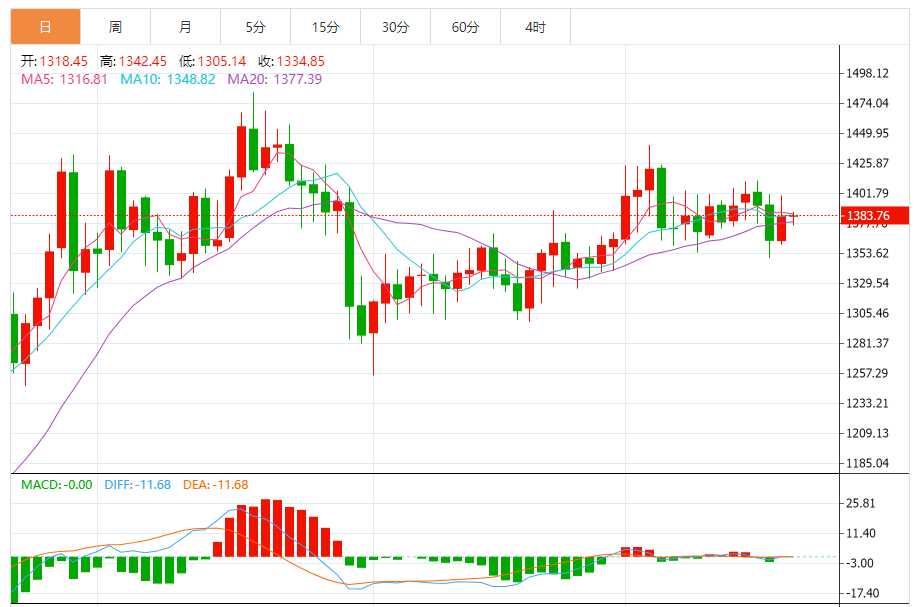
Task: Click the 1257.29 price axis label
Action: pyautogui.click(x=867, y=374)
